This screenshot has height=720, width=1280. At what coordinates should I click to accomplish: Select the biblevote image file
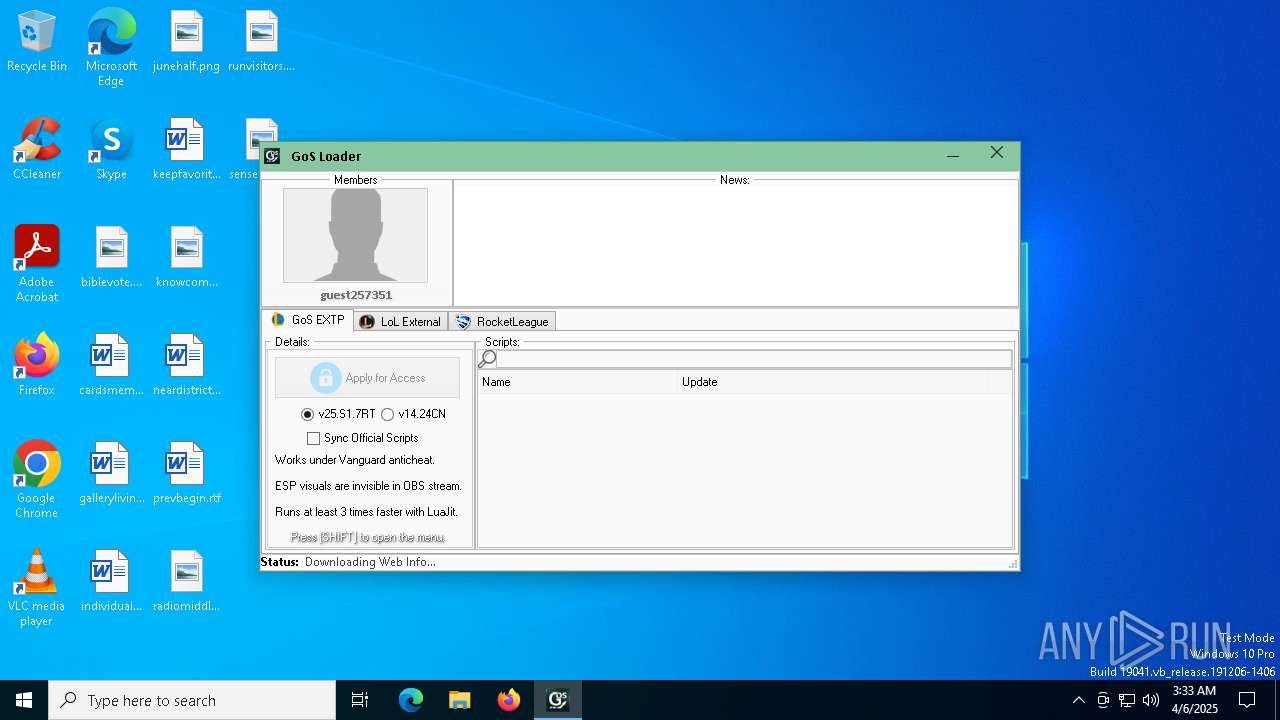[x=111, y=258]
